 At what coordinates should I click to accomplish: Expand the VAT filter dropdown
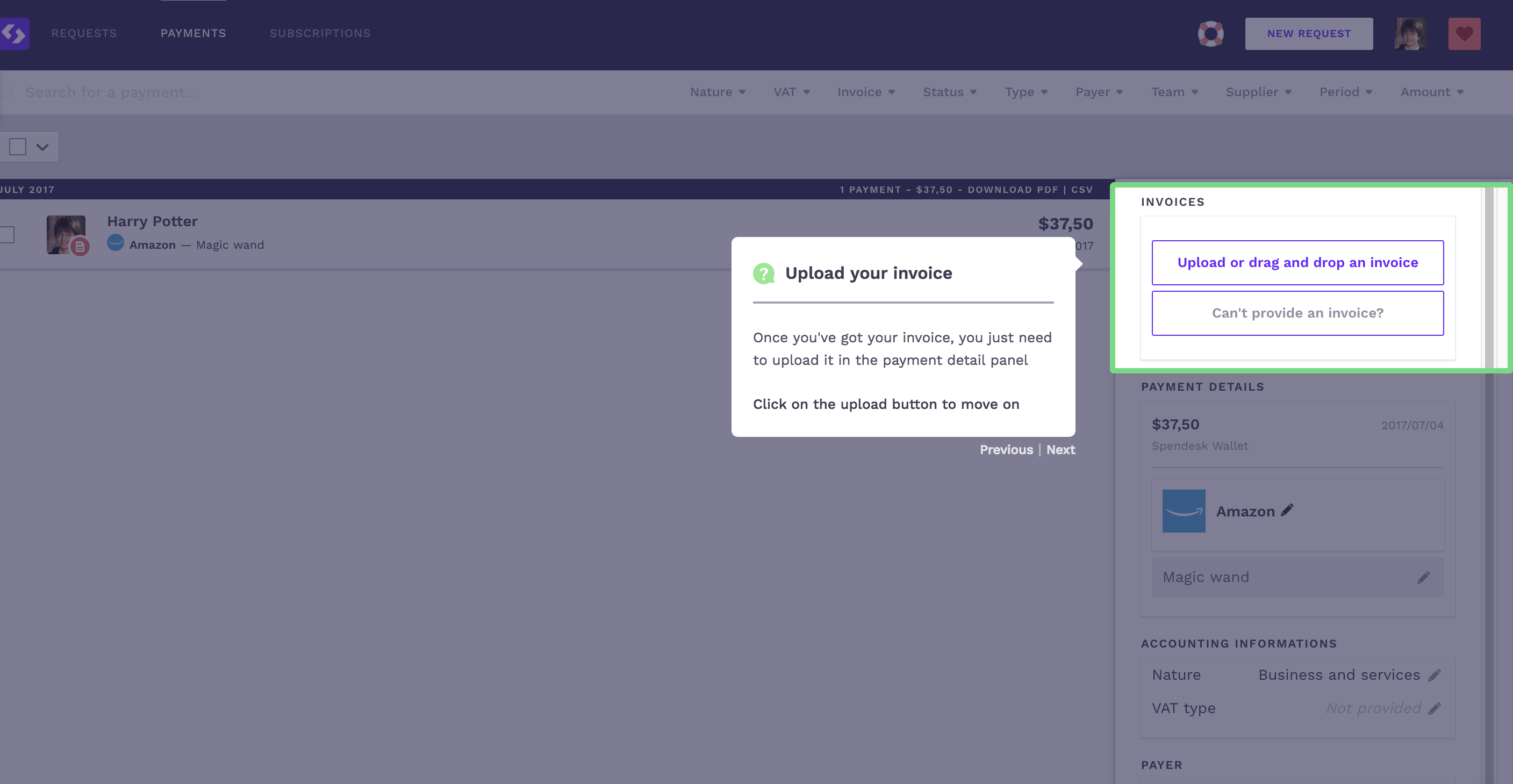tap(791, 92)
